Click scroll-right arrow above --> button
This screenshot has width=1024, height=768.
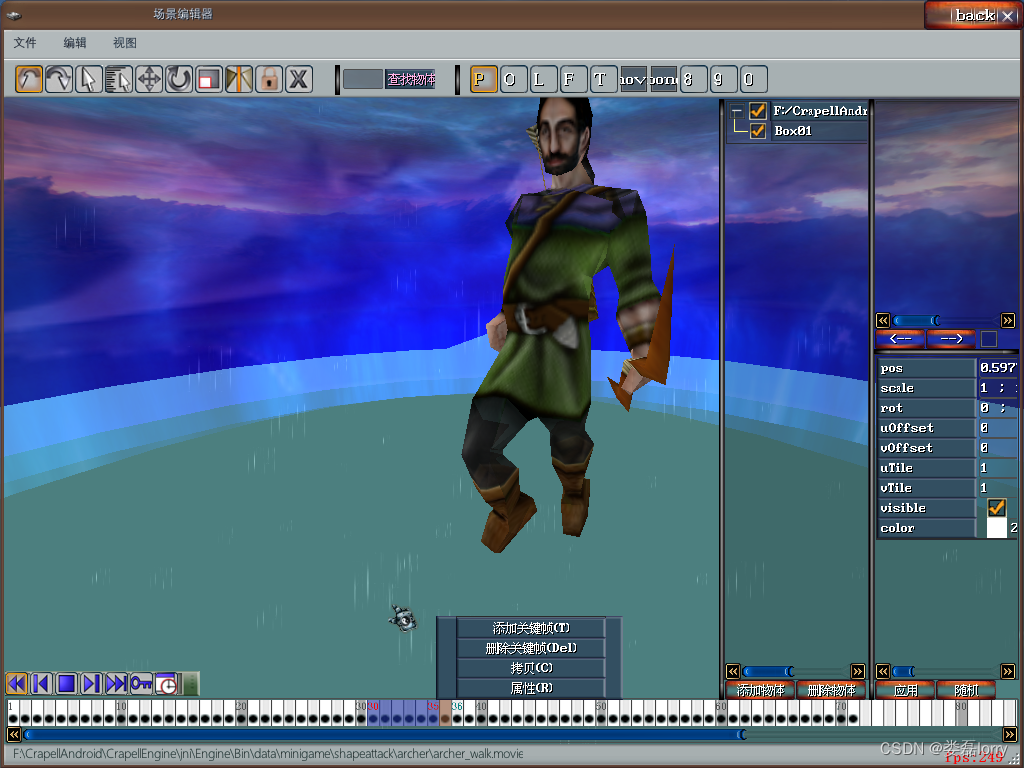click(x=1008, y=321)
